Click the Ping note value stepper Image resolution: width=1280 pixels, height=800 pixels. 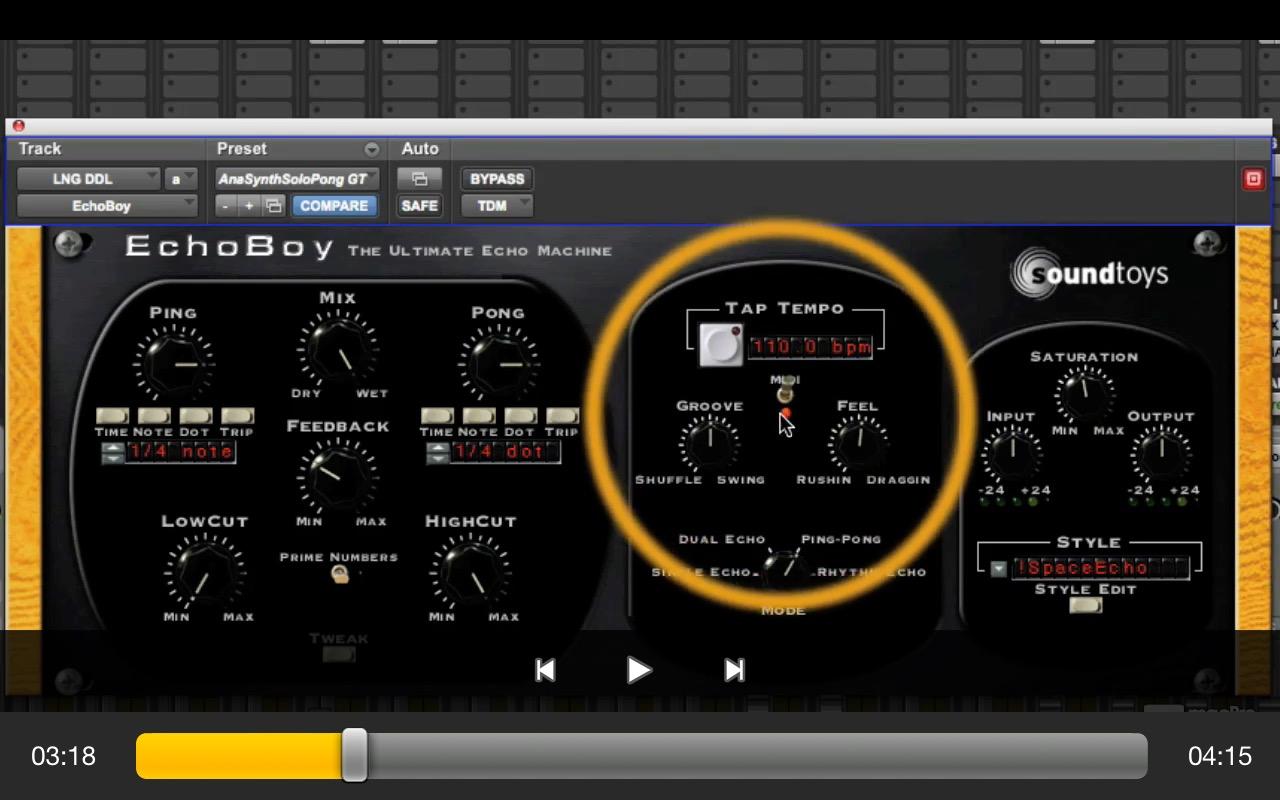[x=113, y=452]
